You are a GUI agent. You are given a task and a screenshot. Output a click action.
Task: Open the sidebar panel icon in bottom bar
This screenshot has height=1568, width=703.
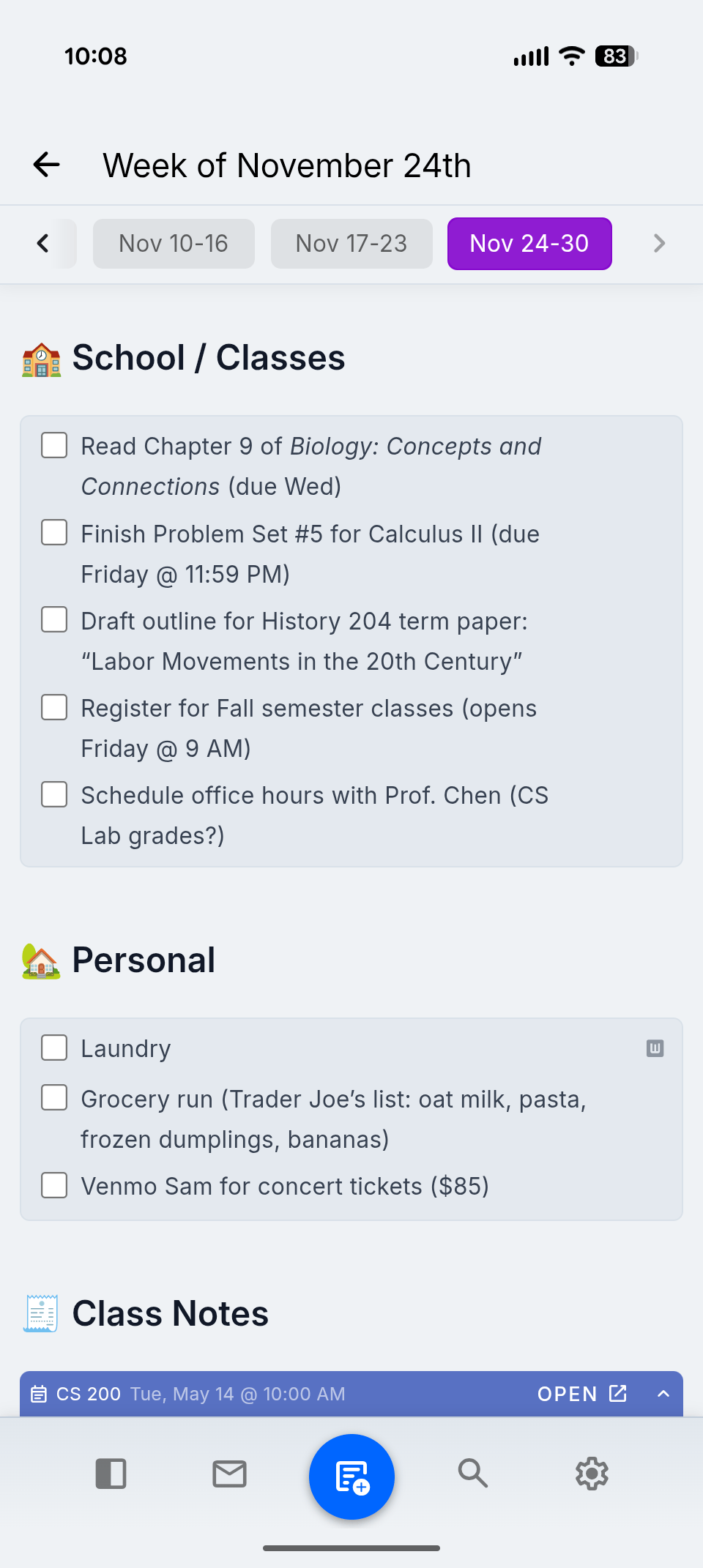(111, 1474)
